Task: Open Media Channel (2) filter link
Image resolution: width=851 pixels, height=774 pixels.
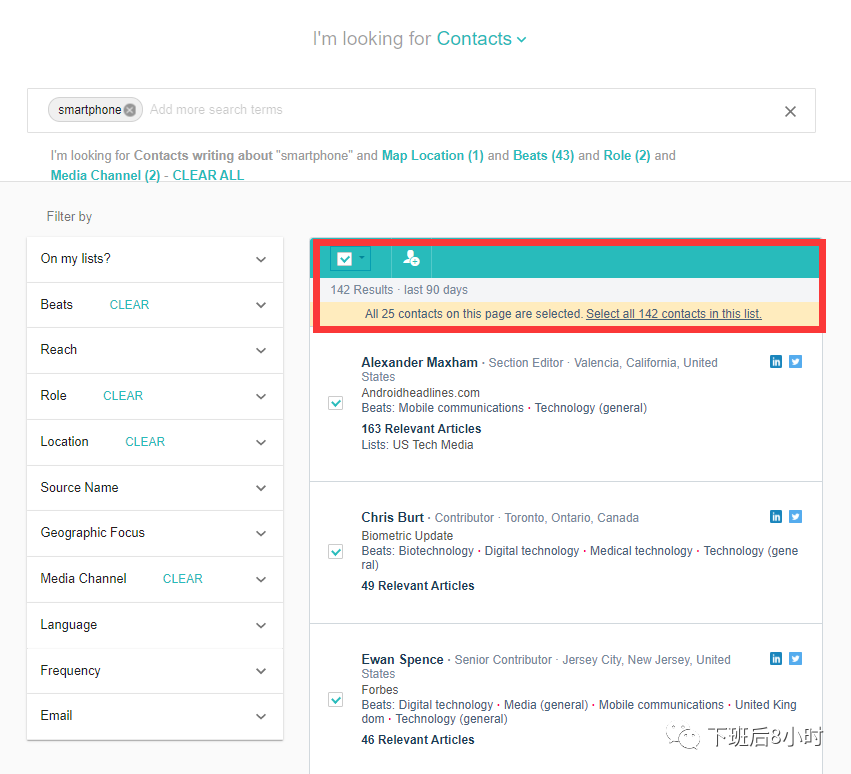Action: click(x=105, y=175)
